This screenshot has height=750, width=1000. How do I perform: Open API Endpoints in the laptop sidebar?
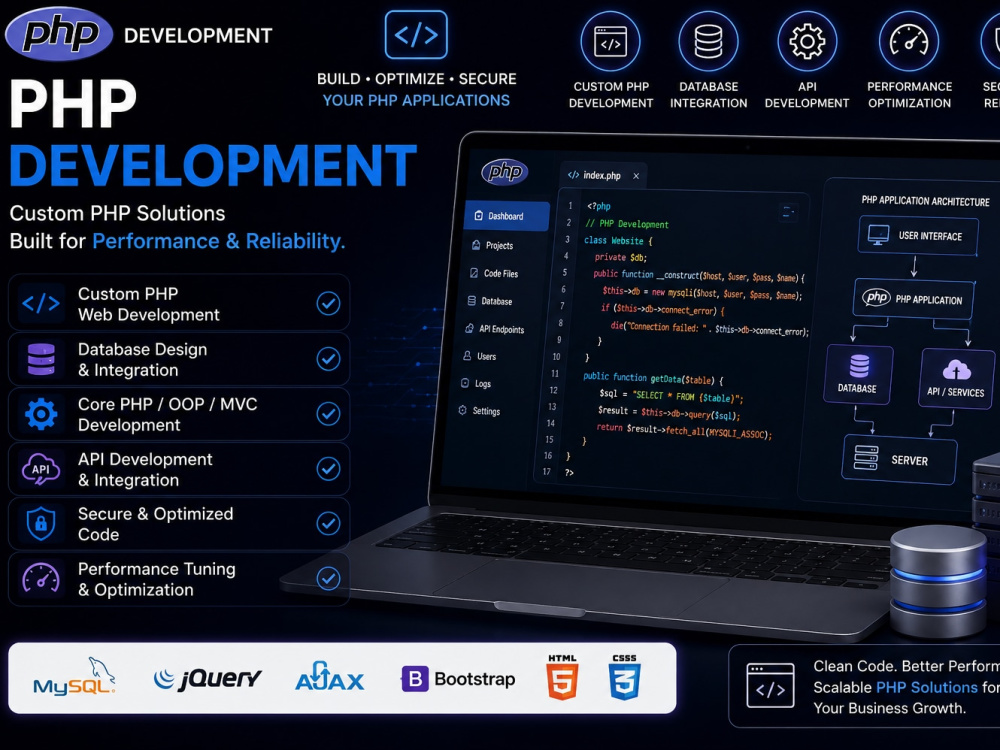click(x=494, y=329)
